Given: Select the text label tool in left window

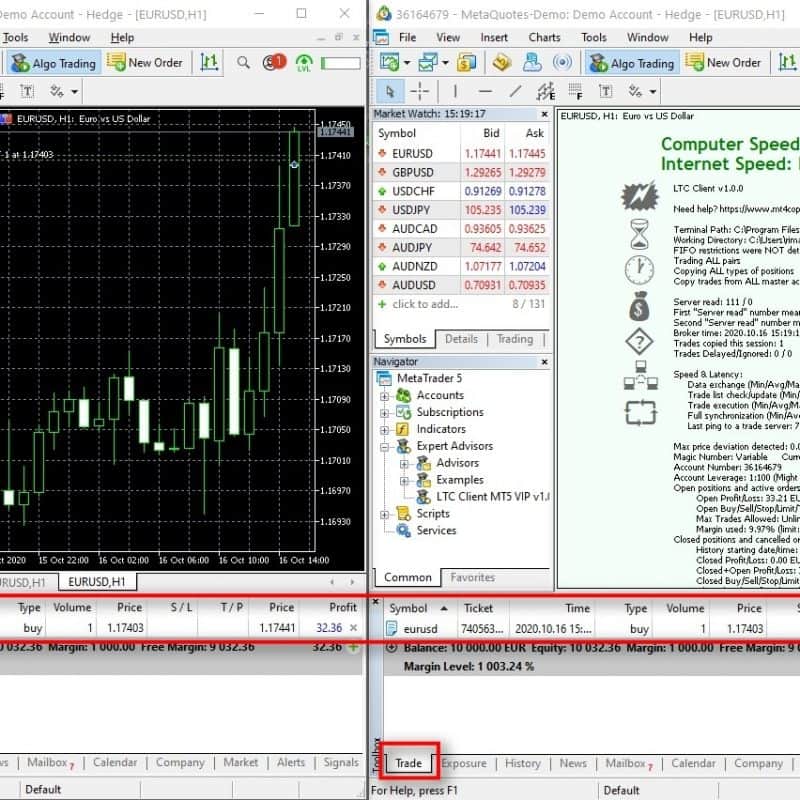Looking at the screenshot, I should [x=27, y=92].
